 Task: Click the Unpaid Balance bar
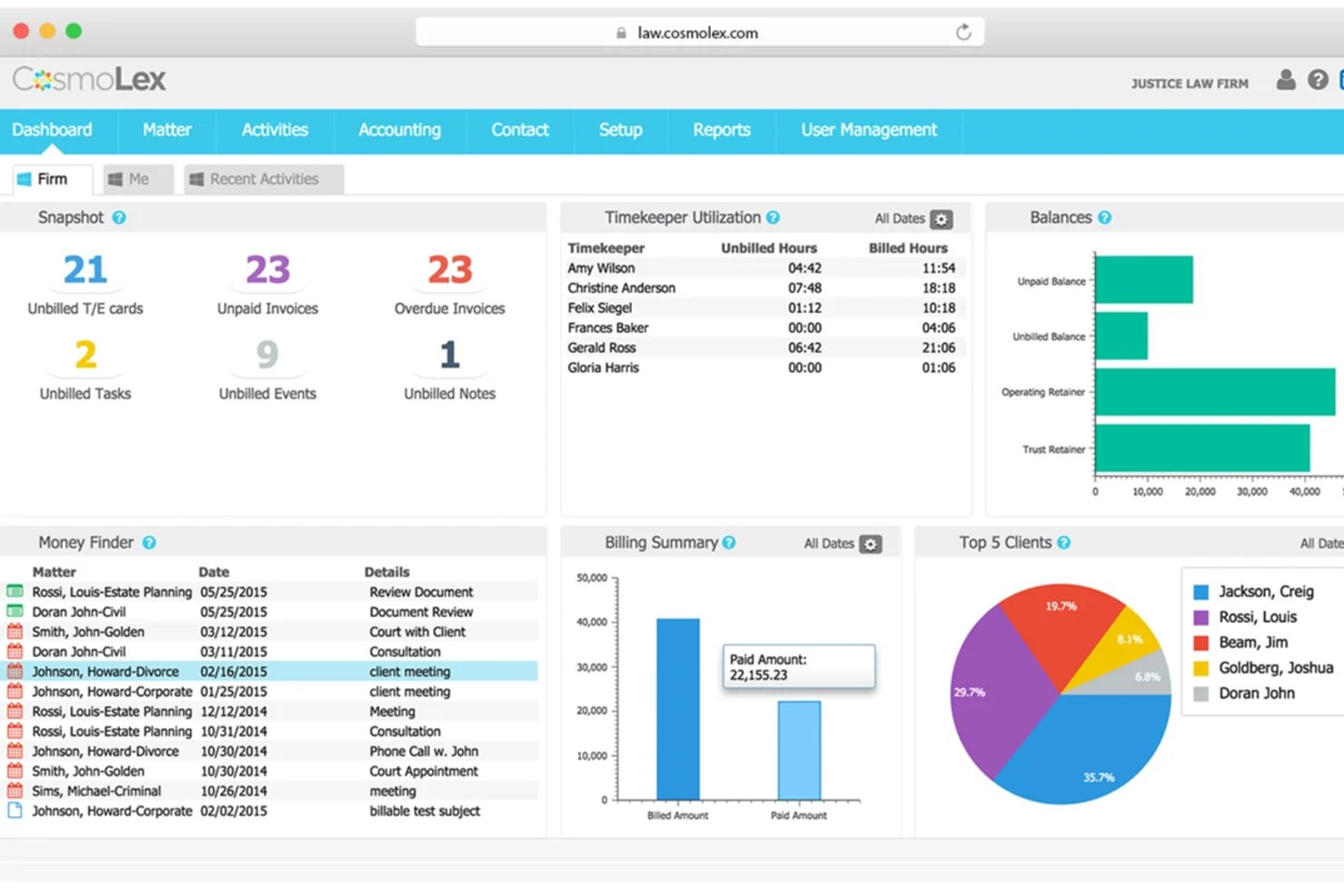(1144, 280)
